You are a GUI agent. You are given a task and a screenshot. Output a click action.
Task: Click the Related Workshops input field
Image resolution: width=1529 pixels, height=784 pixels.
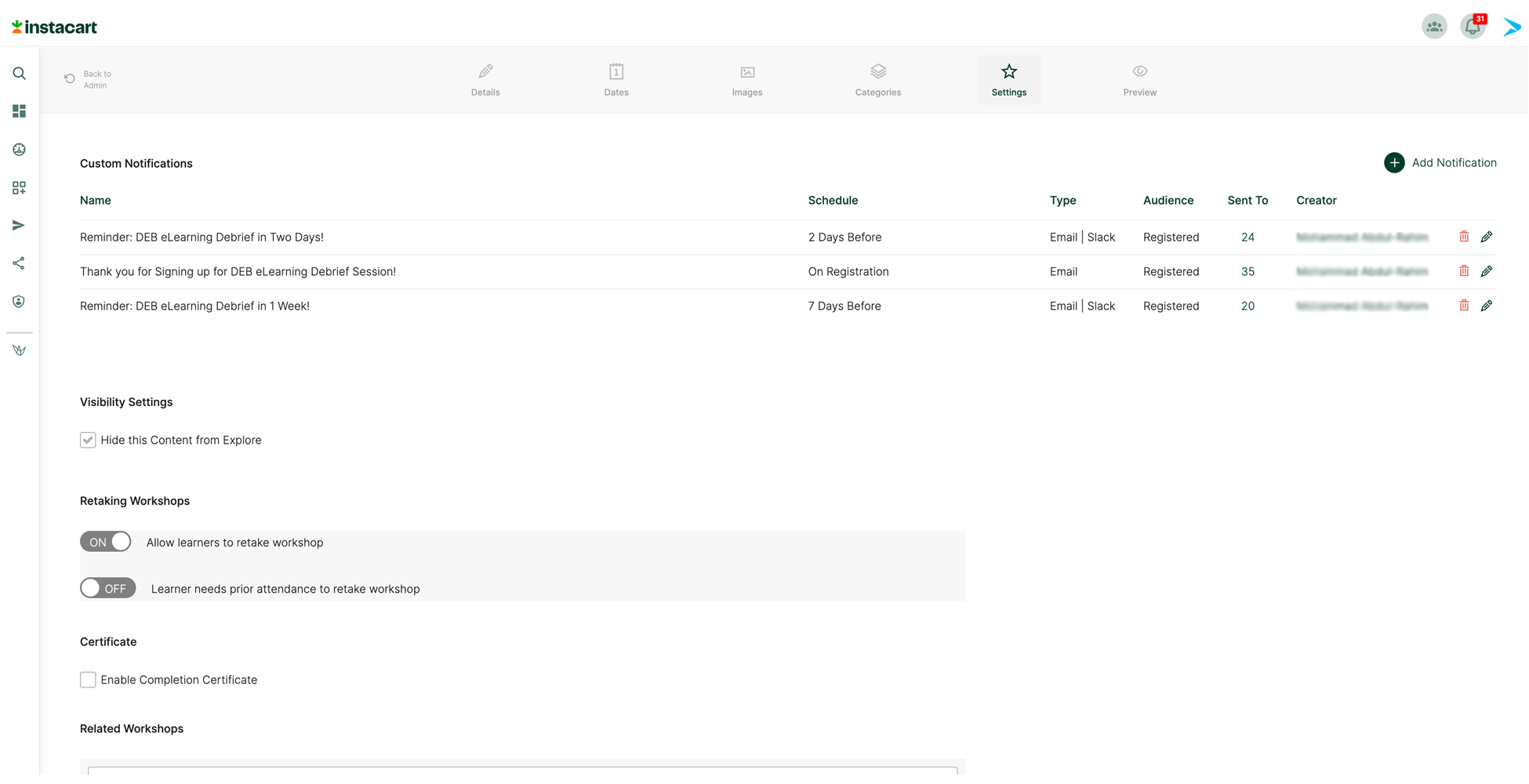tap(523, 771)
